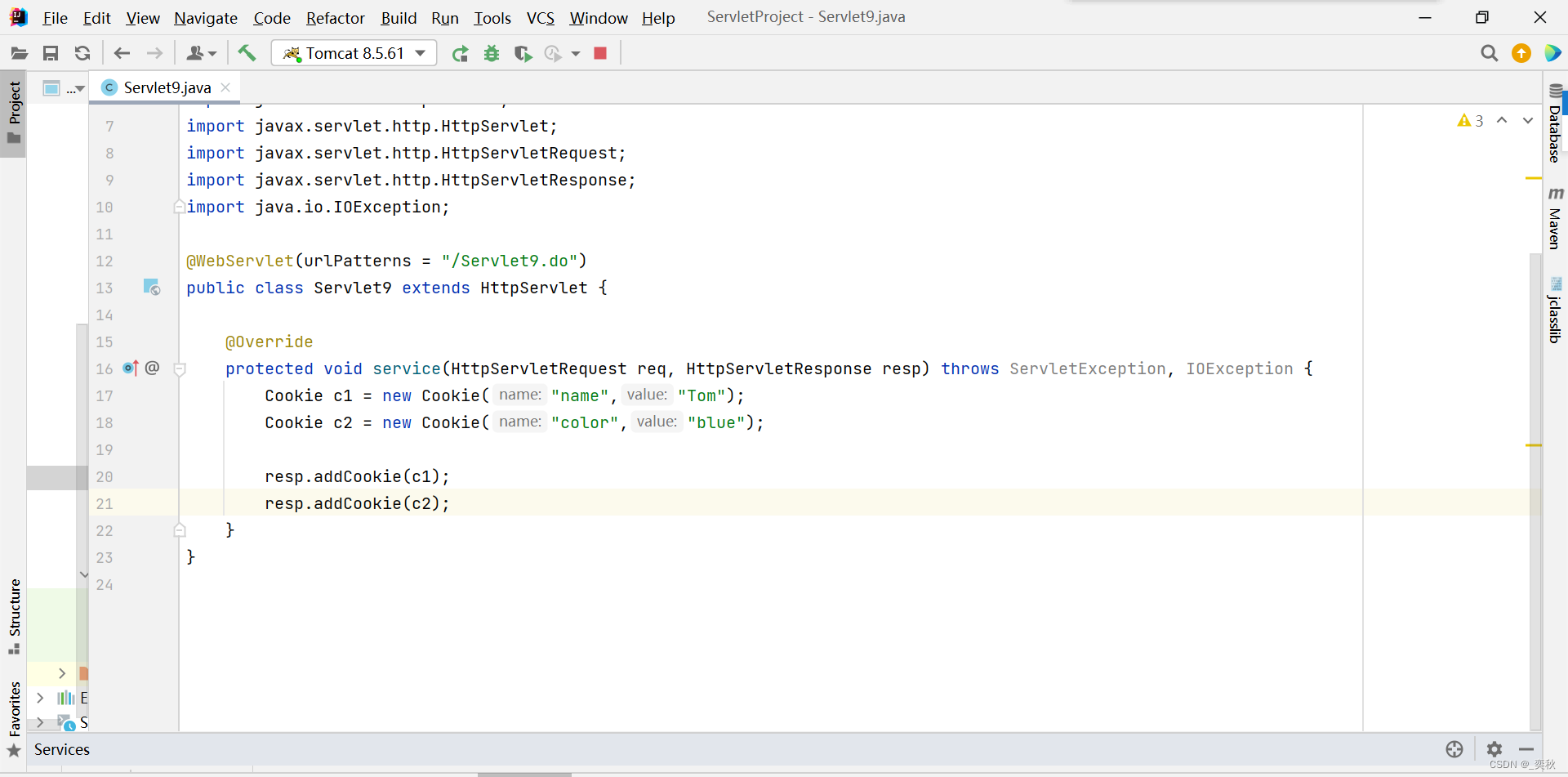This screenshot has height=777, width=1568.
Task: Toggle the jclasslib tool window
Action: [x=1555, y=310]
